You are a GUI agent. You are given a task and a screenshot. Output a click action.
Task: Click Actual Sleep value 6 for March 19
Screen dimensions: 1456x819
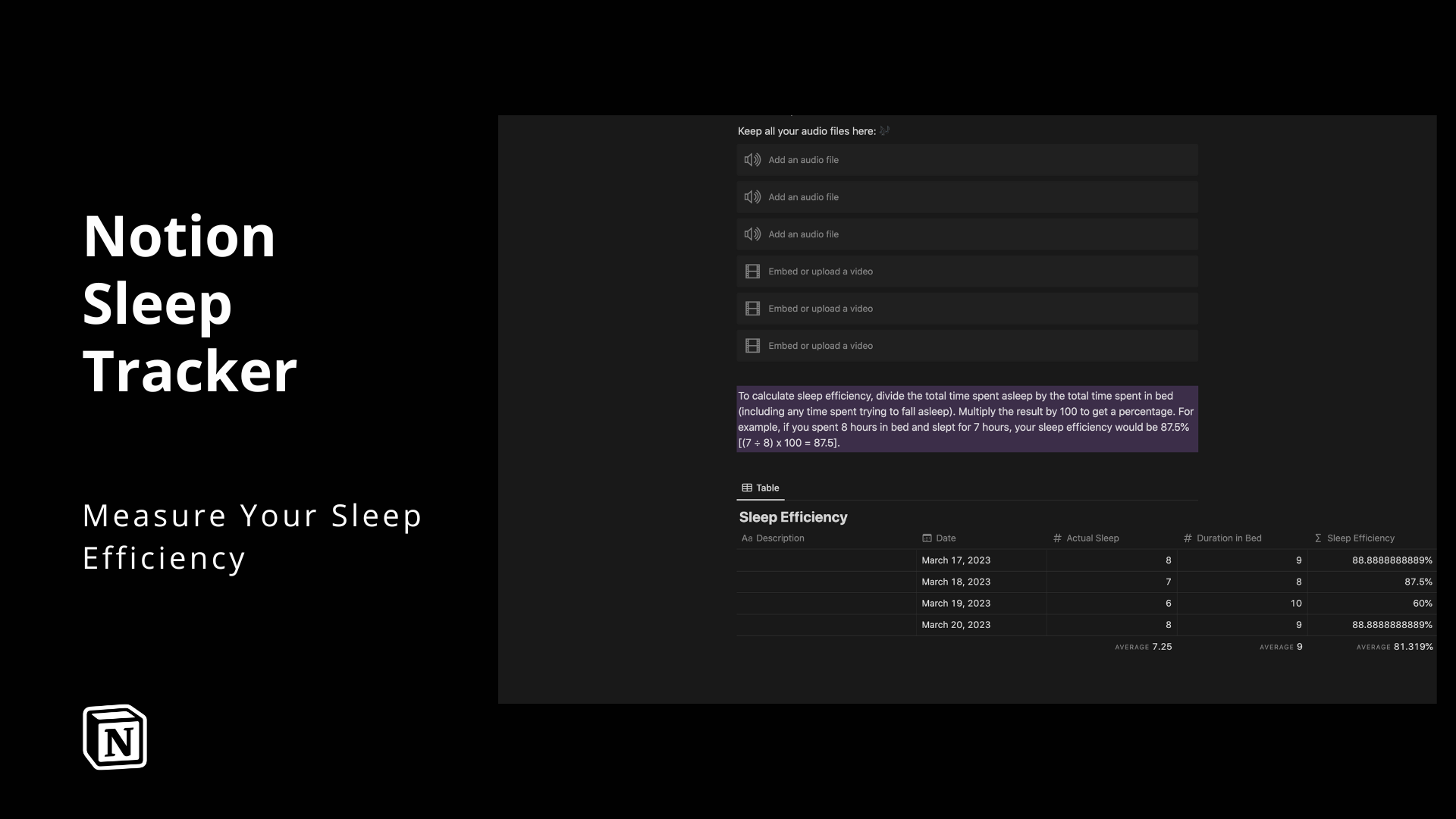[1112, 604]
